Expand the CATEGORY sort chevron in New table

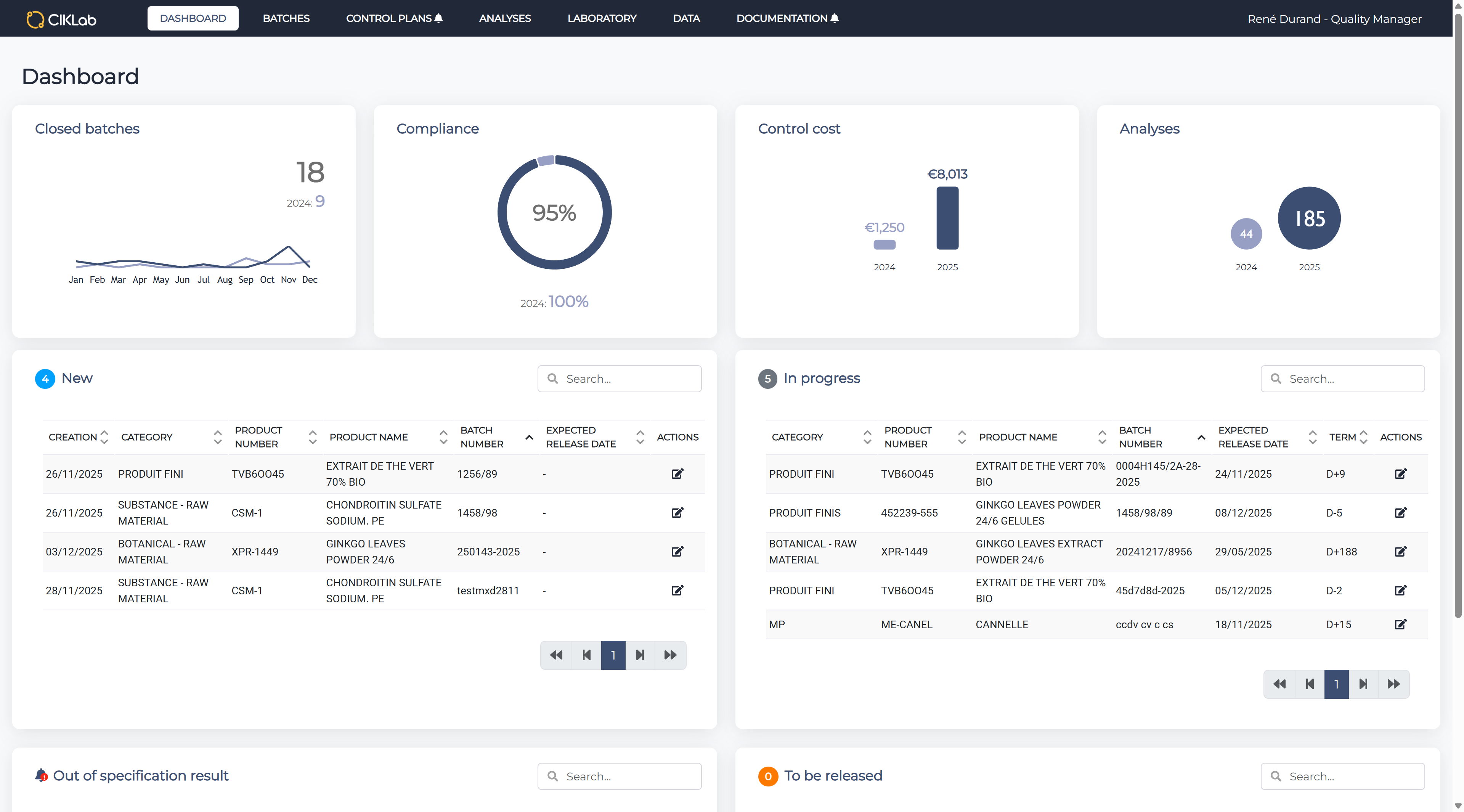[217, 438]
